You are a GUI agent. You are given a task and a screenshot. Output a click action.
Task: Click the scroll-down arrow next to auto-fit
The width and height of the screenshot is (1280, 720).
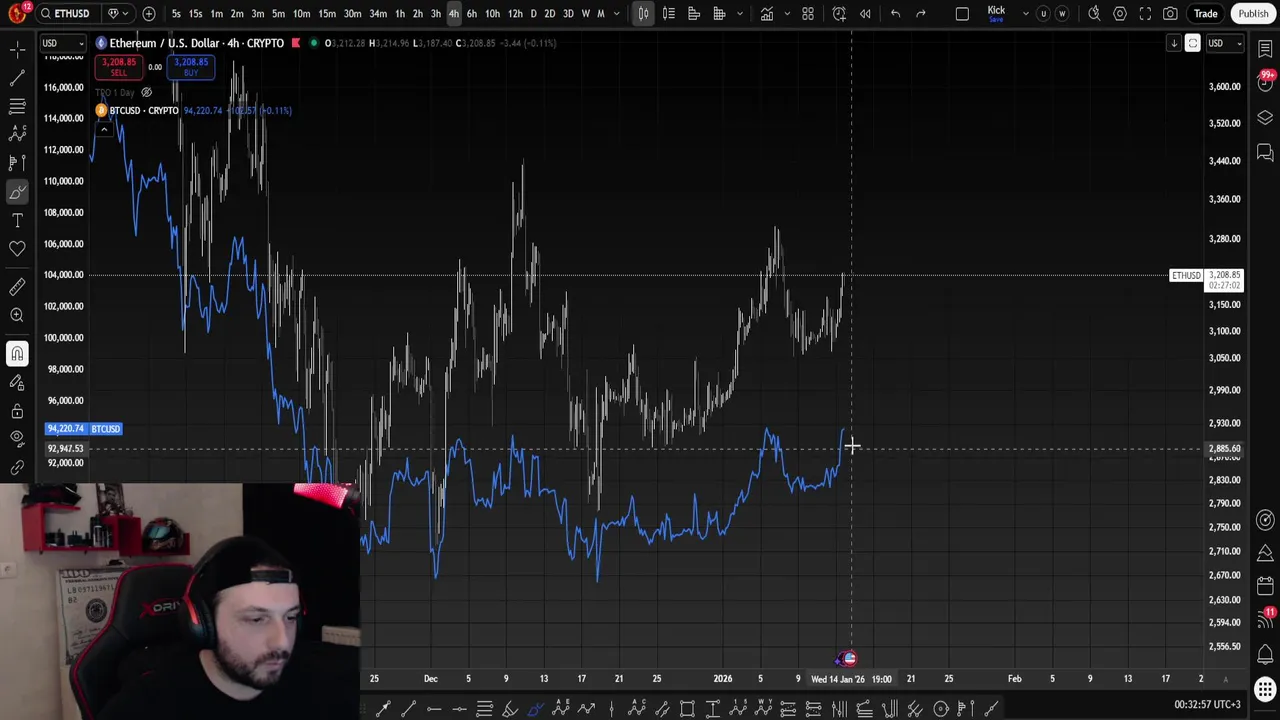pyautogui.click(x=1174, y=43)
